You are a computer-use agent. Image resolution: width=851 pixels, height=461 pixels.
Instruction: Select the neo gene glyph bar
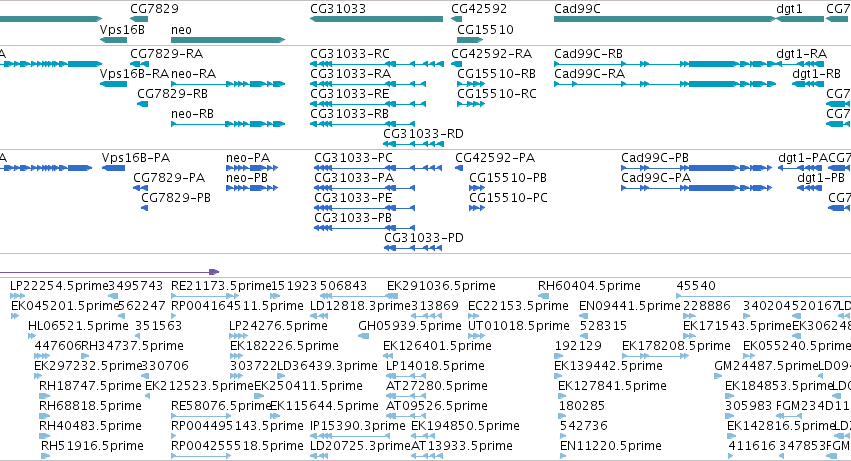point(228,40)
